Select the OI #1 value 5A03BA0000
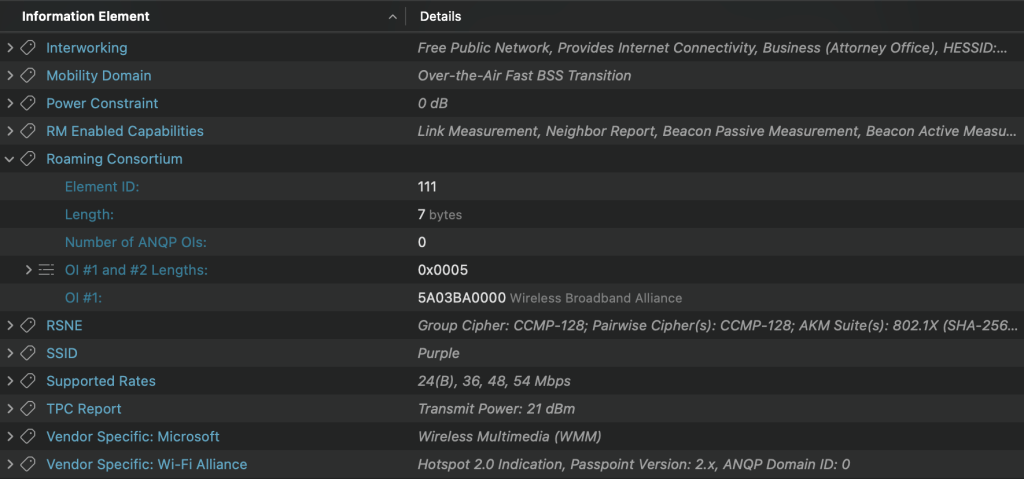 pyautogui.click(x=461, y=298)
